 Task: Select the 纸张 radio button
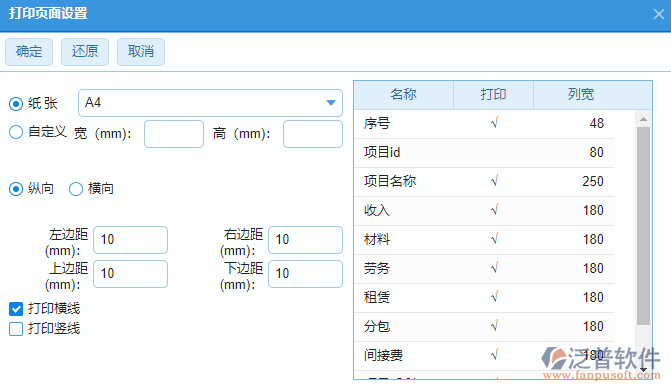[x=16, y=104]
